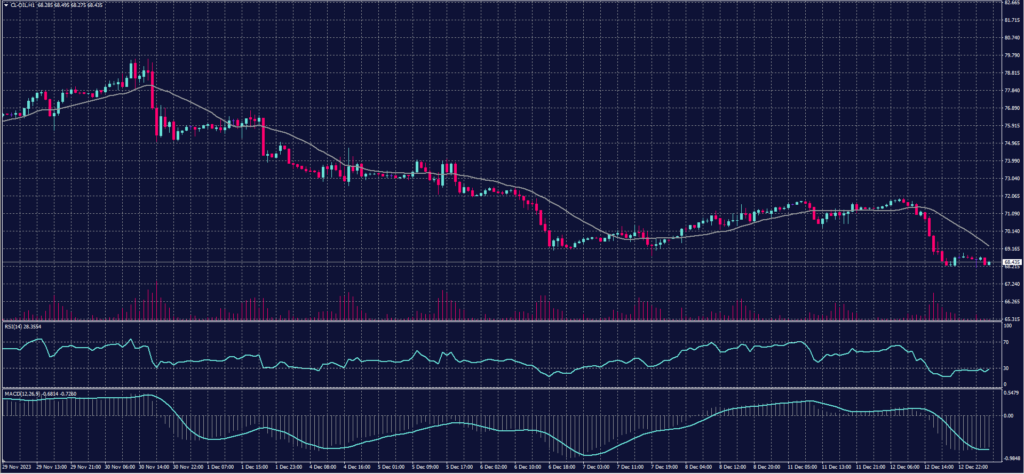The image size is (1024, 474).
Task: Click the divider between RSI and MACD panes
Action: click(x=500, y=388)
